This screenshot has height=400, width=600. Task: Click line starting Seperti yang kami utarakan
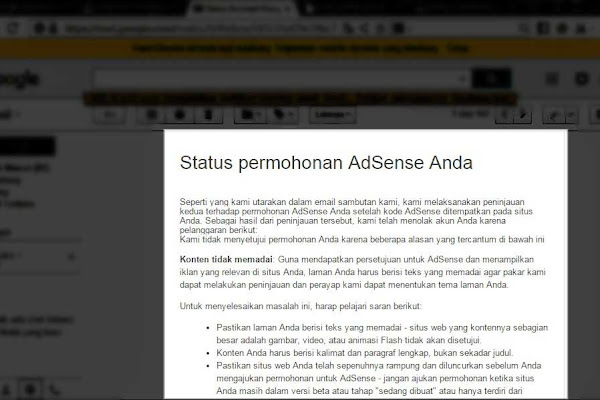point(352,202)
